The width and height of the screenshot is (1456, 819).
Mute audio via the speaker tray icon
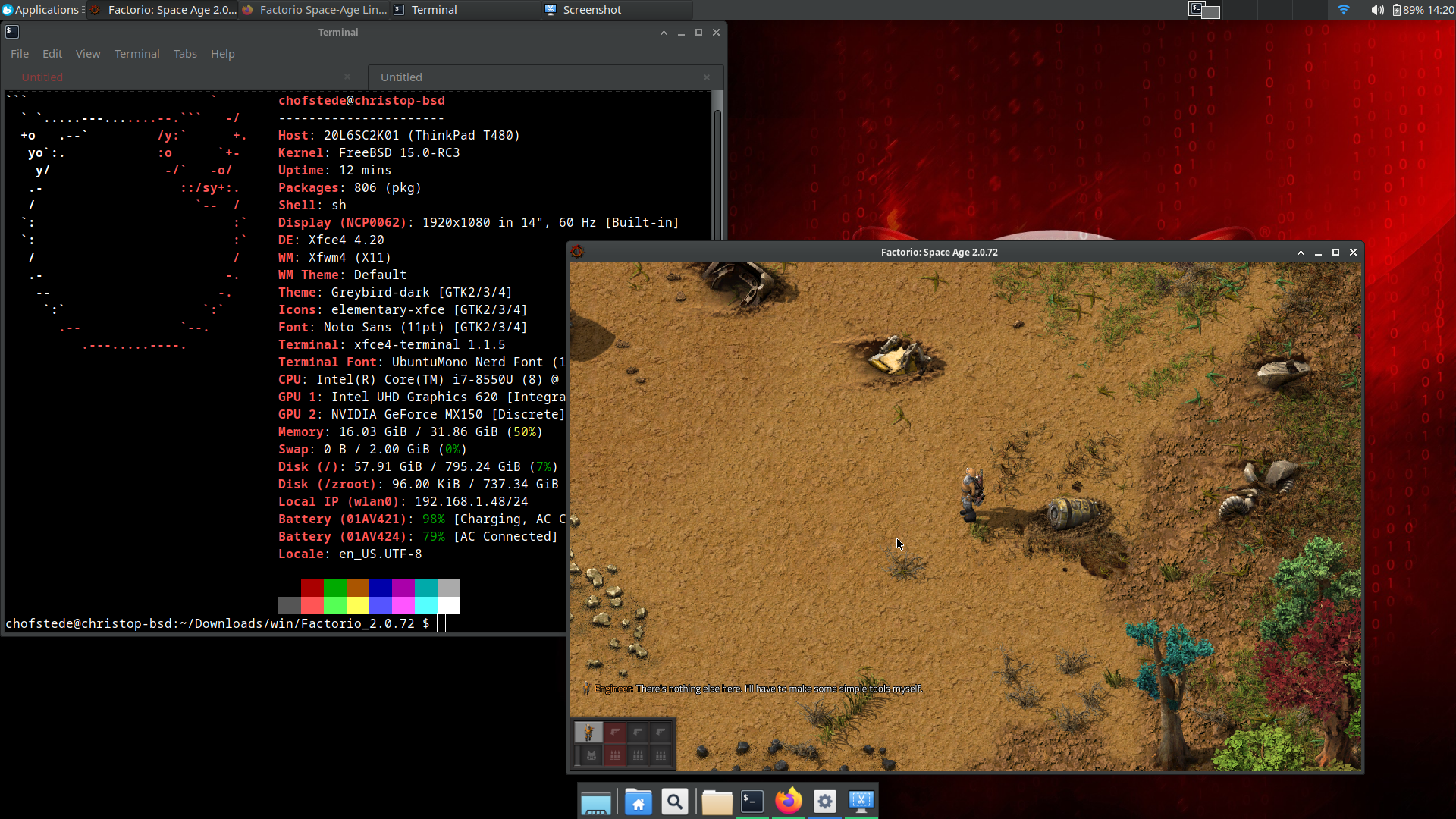1379,10
